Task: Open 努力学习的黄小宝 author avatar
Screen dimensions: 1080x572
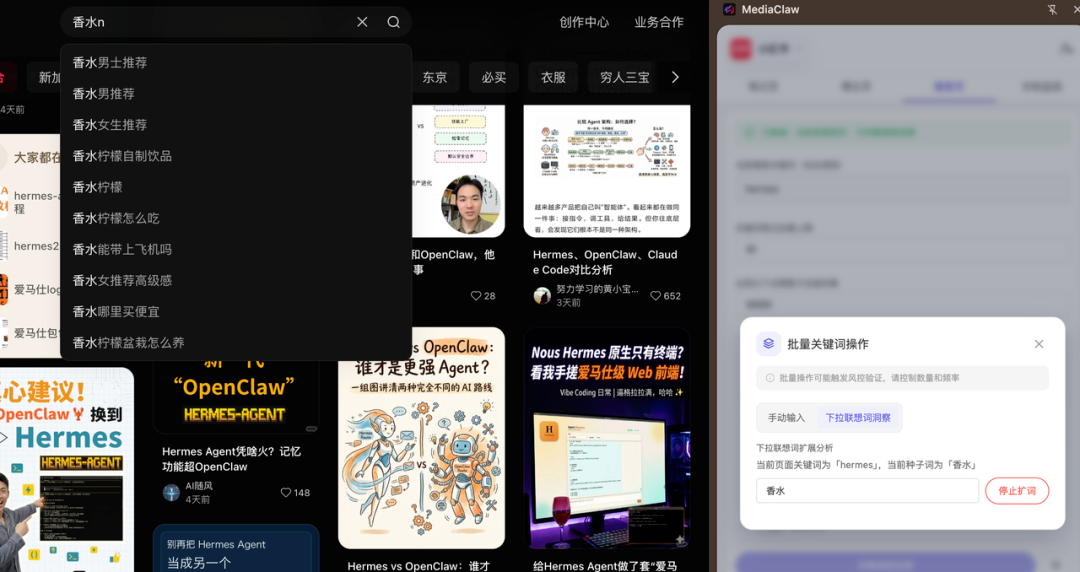Action: point(542,296)
